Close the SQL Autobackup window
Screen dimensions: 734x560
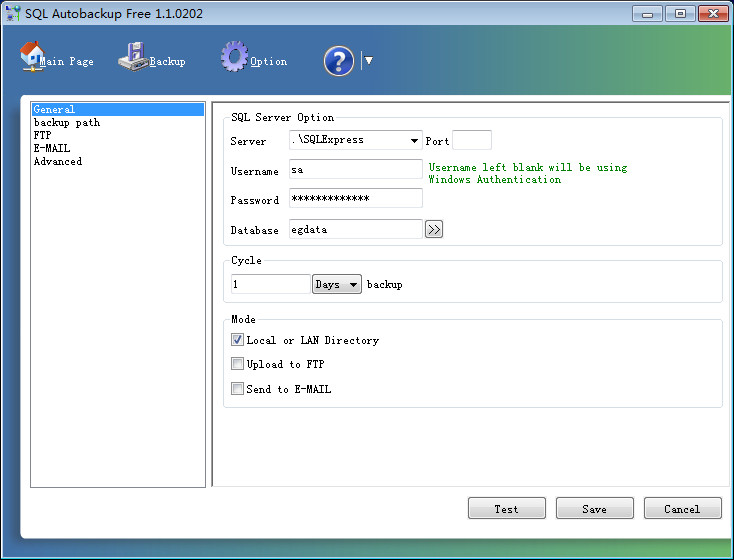click(713, 14)
